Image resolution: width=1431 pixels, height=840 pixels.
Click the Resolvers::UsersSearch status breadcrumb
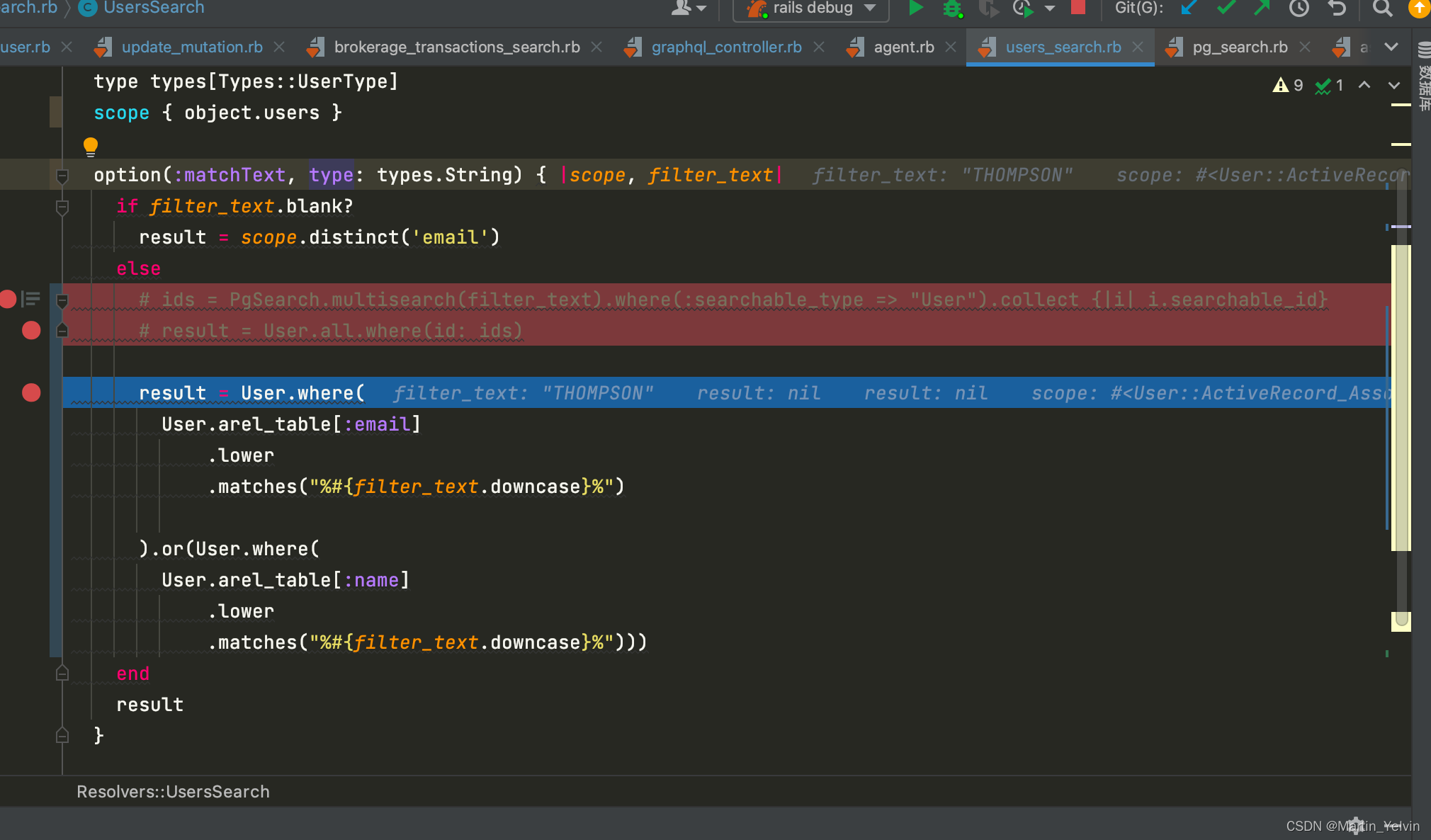click(x=173, y=791)
